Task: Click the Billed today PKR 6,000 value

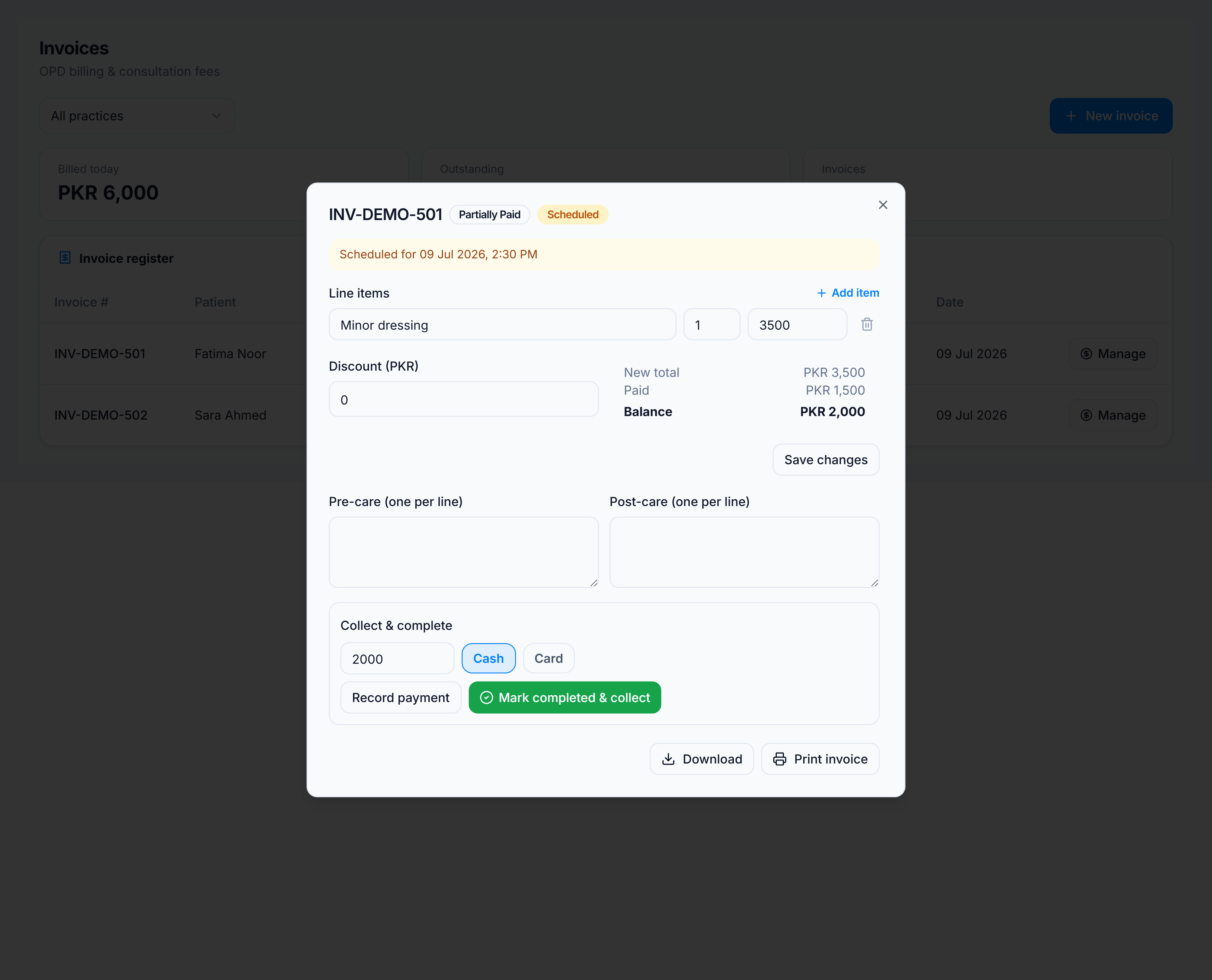Action: (108, 192)
